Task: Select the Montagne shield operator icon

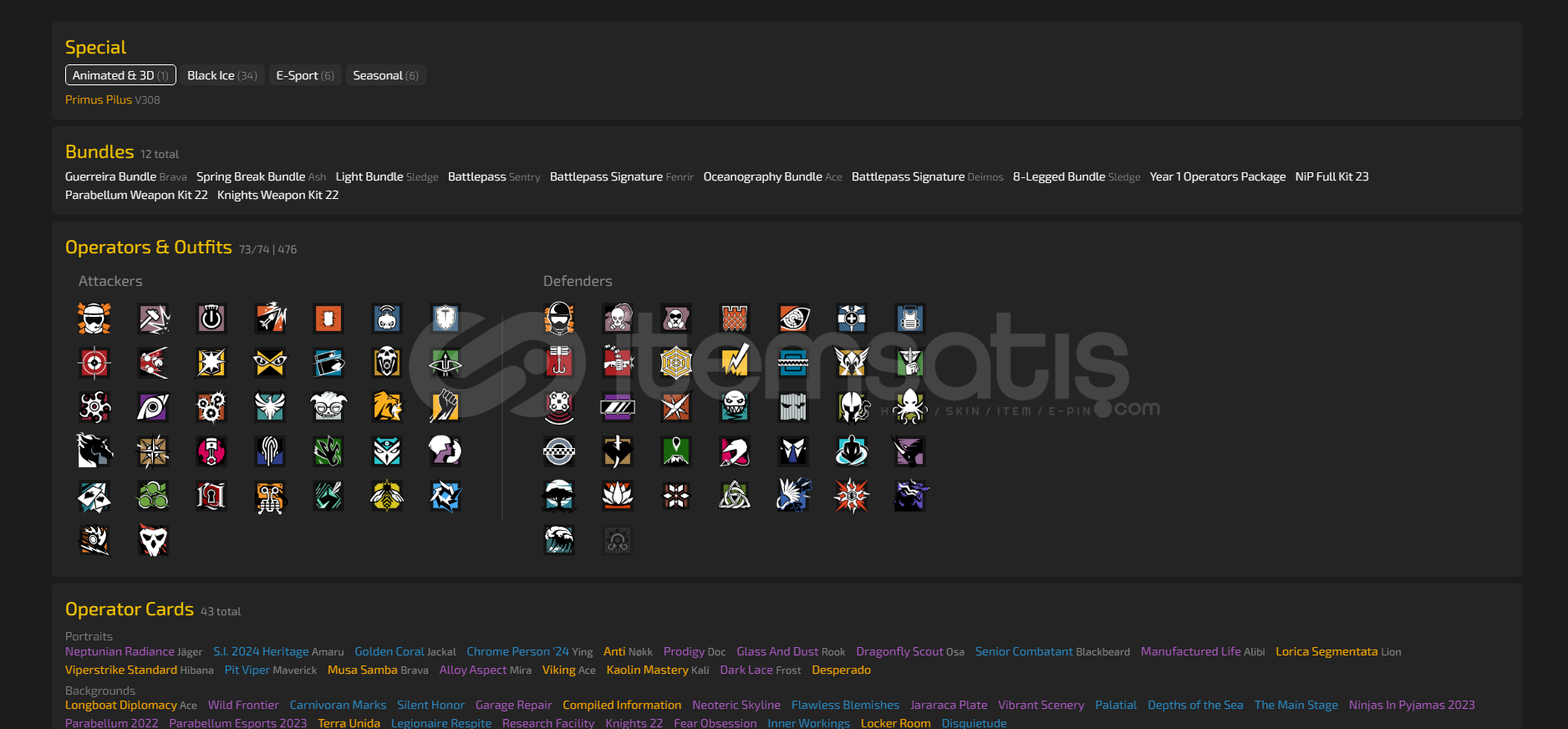Action: pos(445,319)
